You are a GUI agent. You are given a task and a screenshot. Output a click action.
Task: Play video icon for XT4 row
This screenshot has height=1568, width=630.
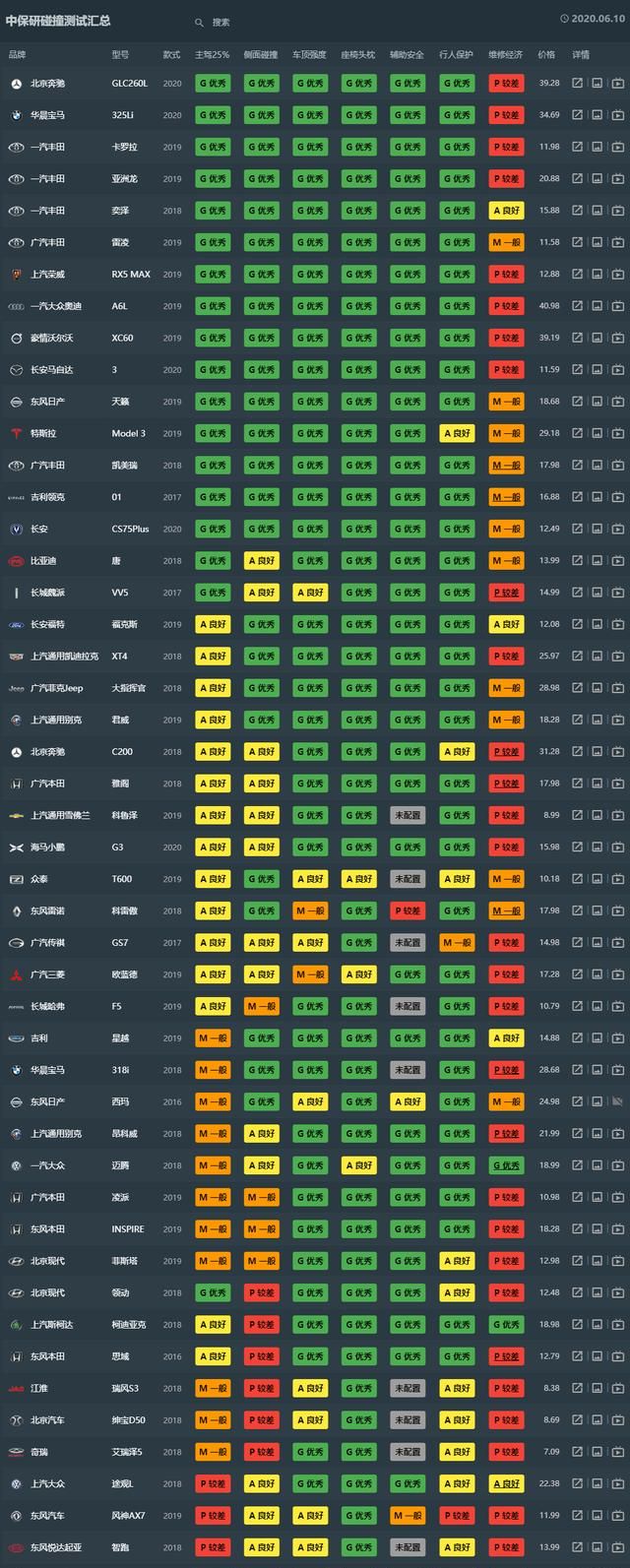[617, 657]
